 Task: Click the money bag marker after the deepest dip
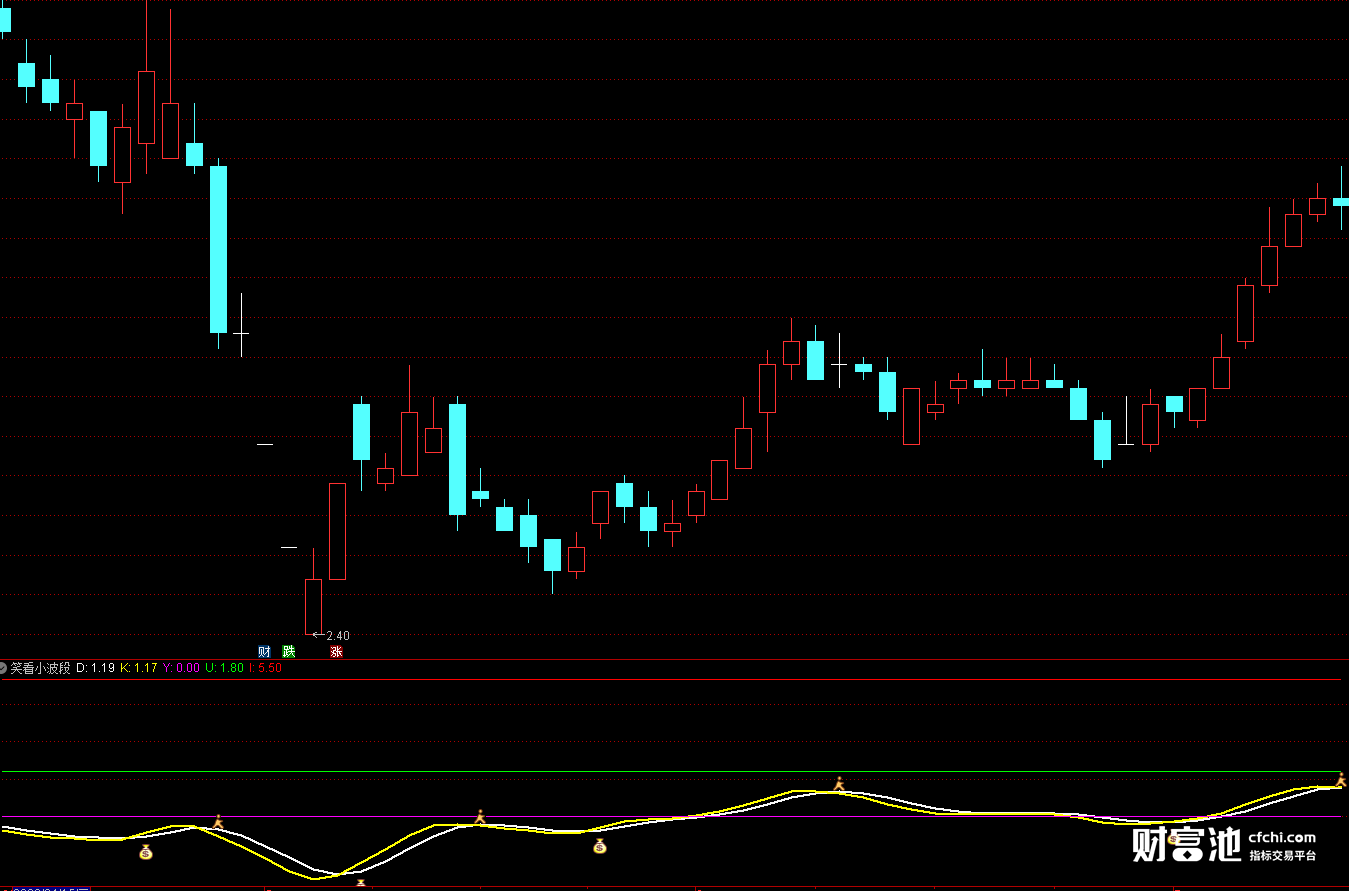(x=599, y=847)
